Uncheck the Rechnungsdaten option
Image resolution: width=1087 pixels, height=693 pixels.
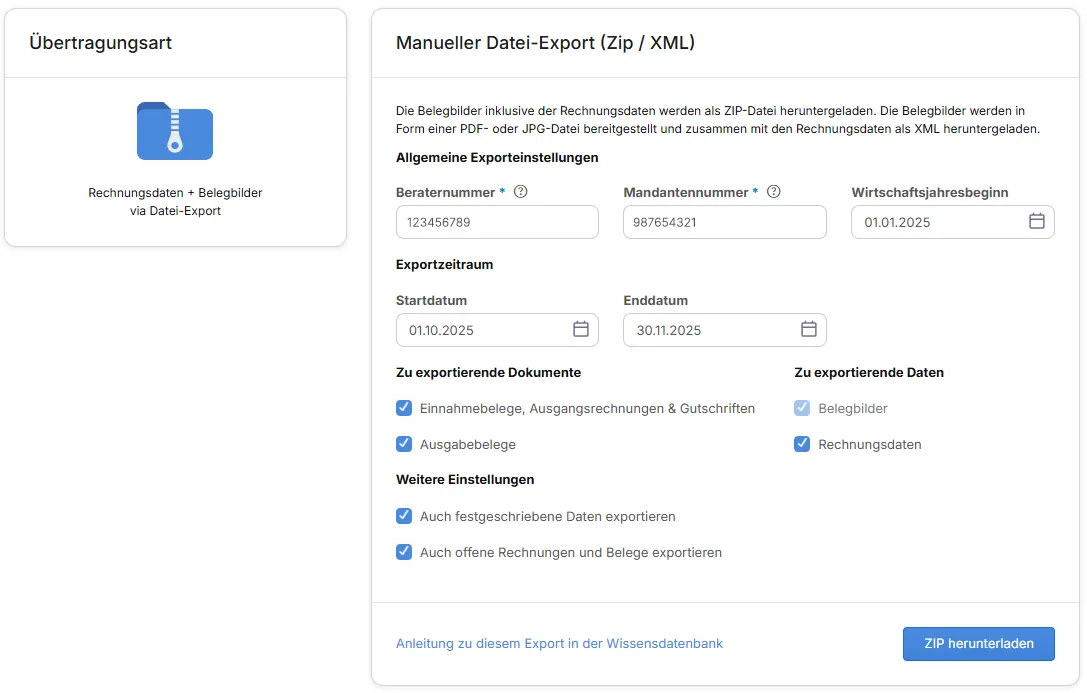(x=802, y=444)
